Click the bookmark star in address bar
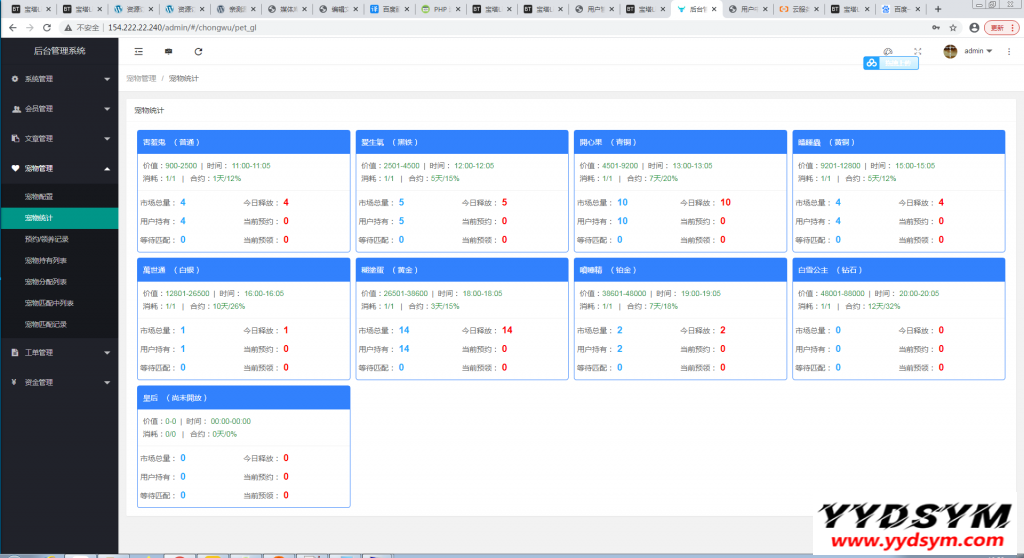The width and height of the screenshot is (1024, 558). 954,28
